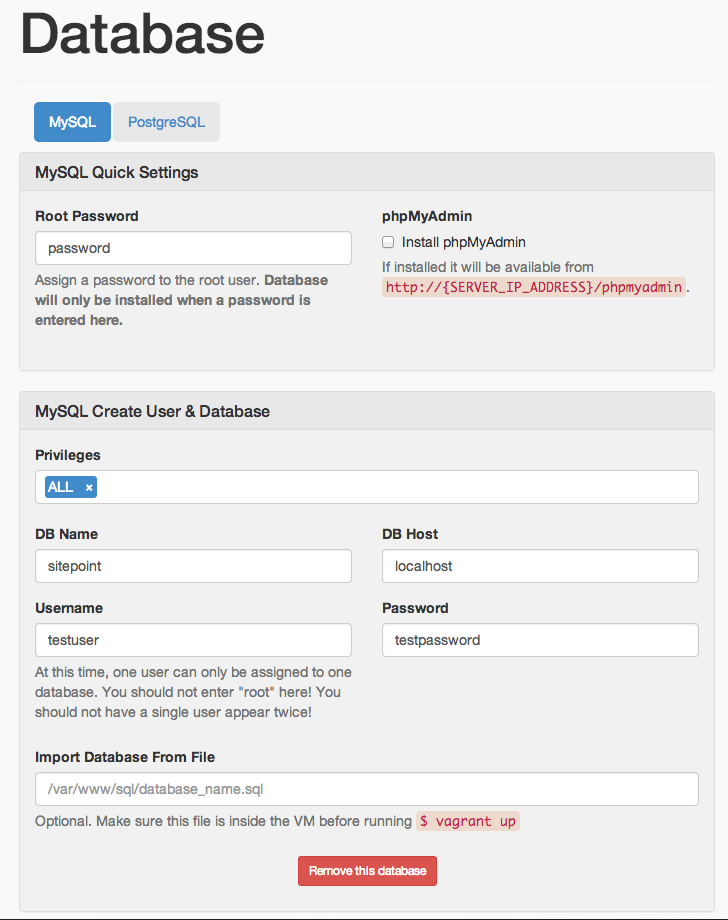The height and width of the screenshot is (920, 728).
Task: Click the ALL privilege tag
Action: tap(61, 487)
